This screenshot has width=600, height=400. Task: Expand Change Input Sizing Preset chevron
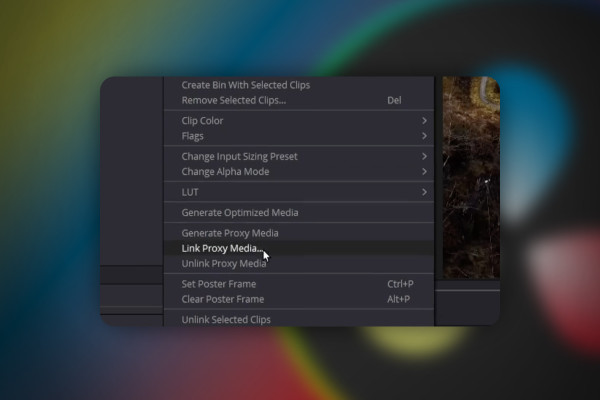424,156
